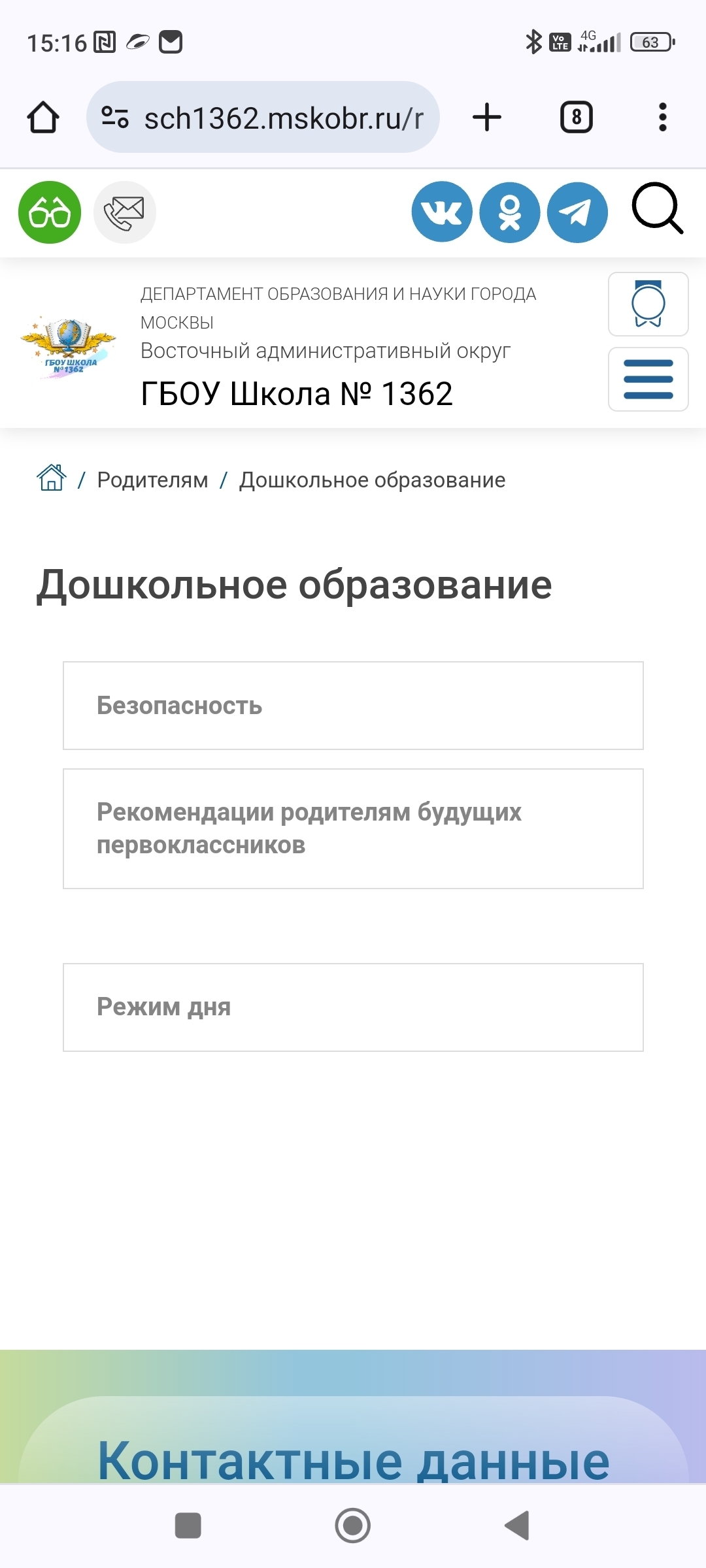Open the school's Telegram channel

click(x=577, y=212)
